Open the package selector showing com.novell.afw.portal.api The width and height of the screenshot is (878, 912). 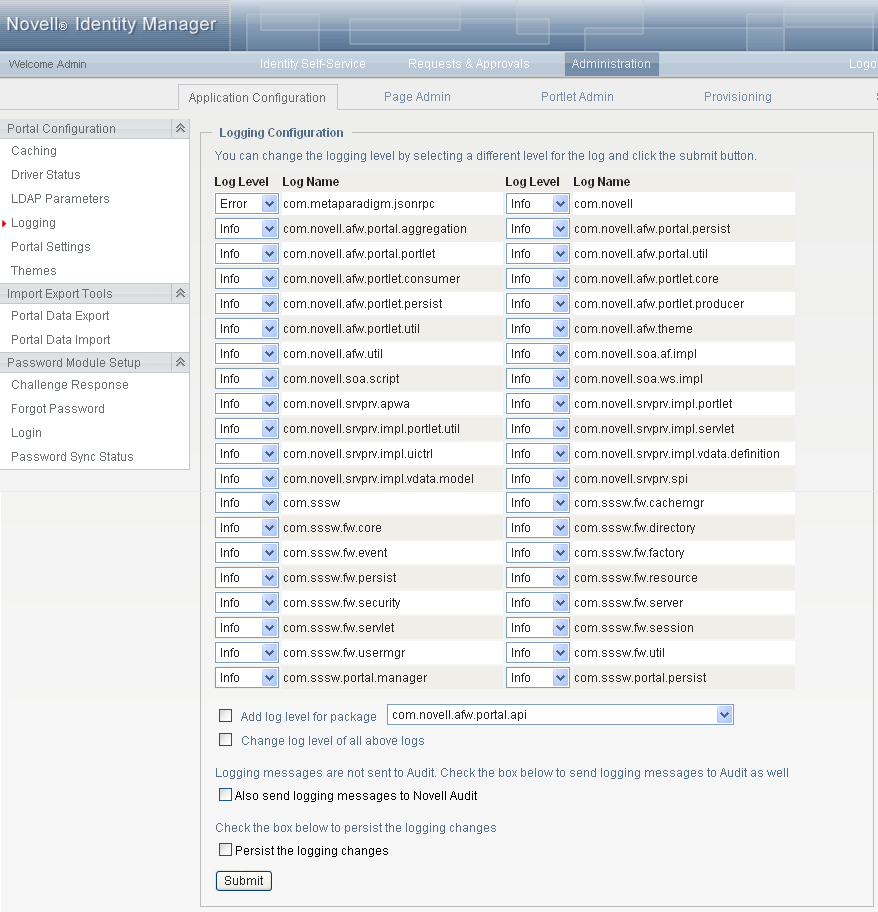[561, 715]
